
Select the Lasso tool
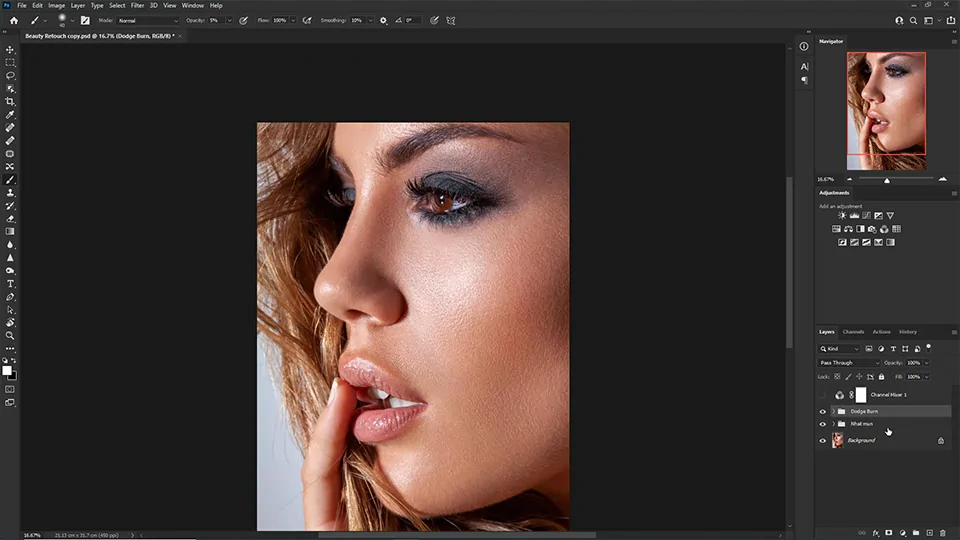[10, 75]
